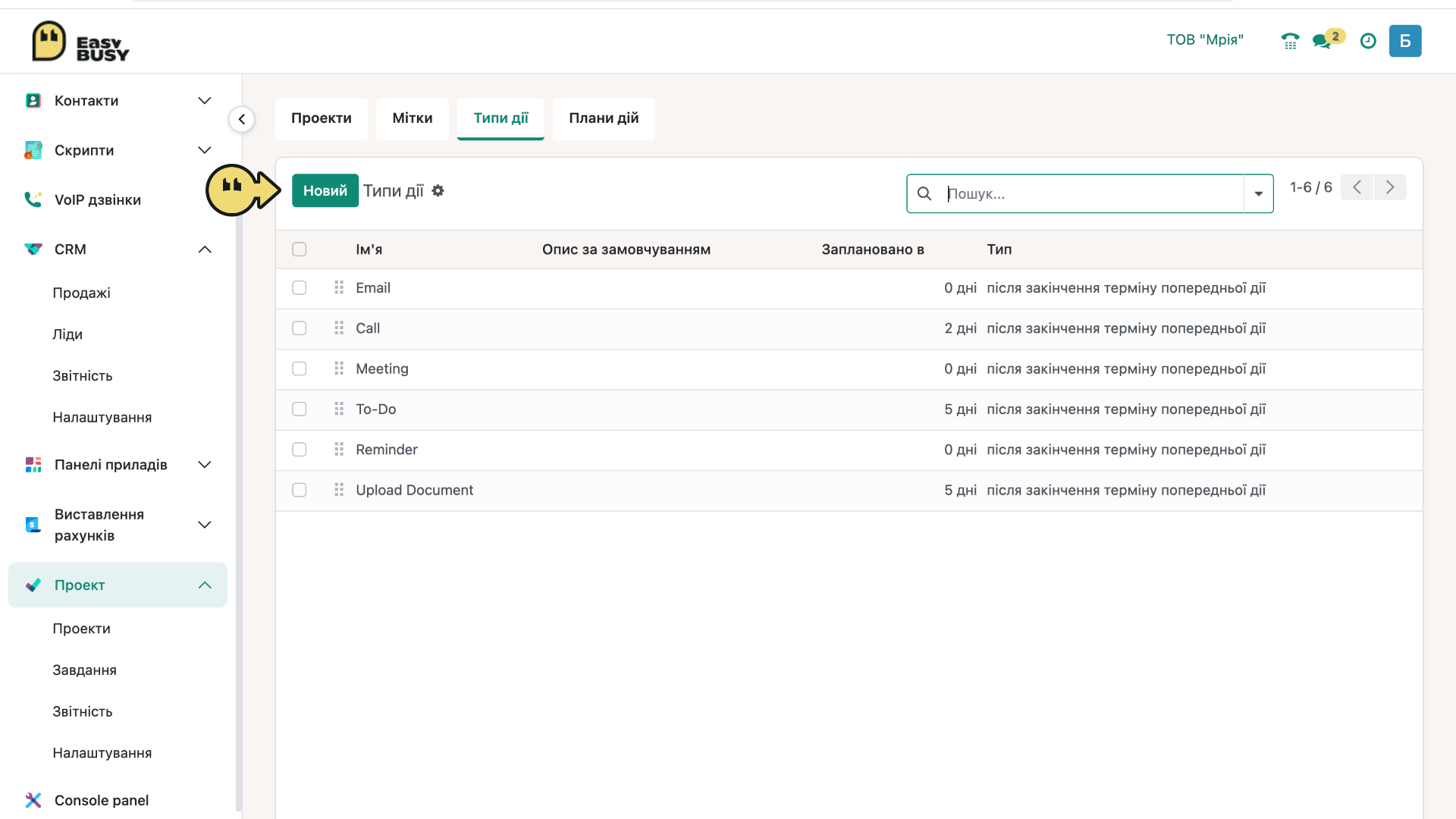Select the Email row checkbox

300,288
